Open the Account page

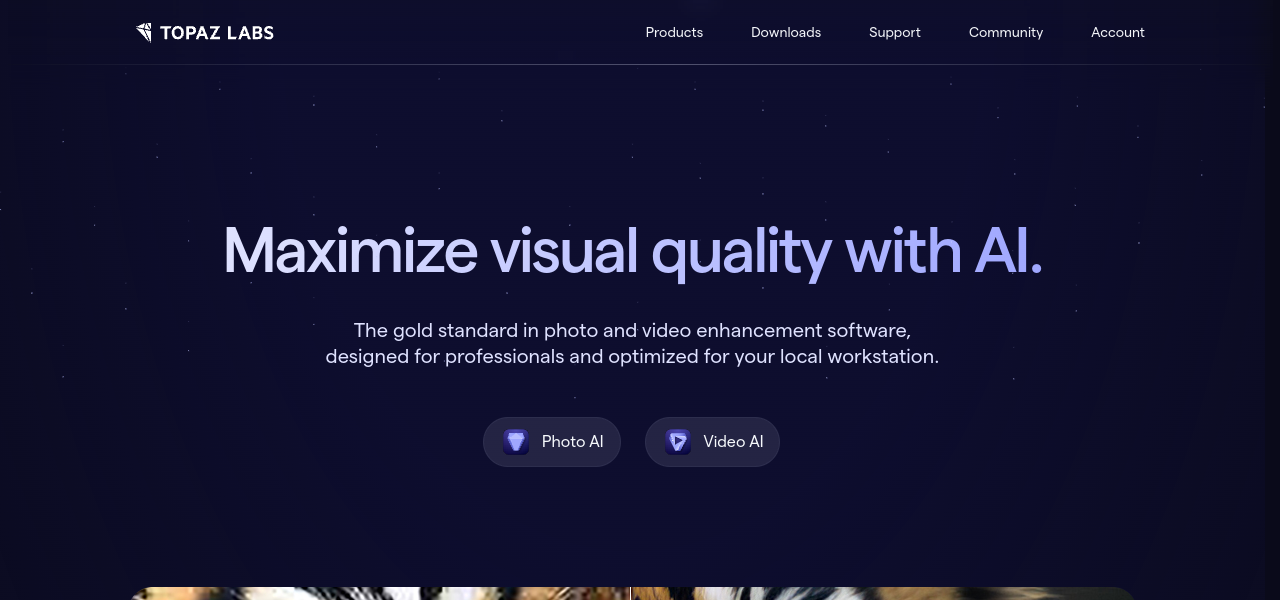click(1117, 32)
